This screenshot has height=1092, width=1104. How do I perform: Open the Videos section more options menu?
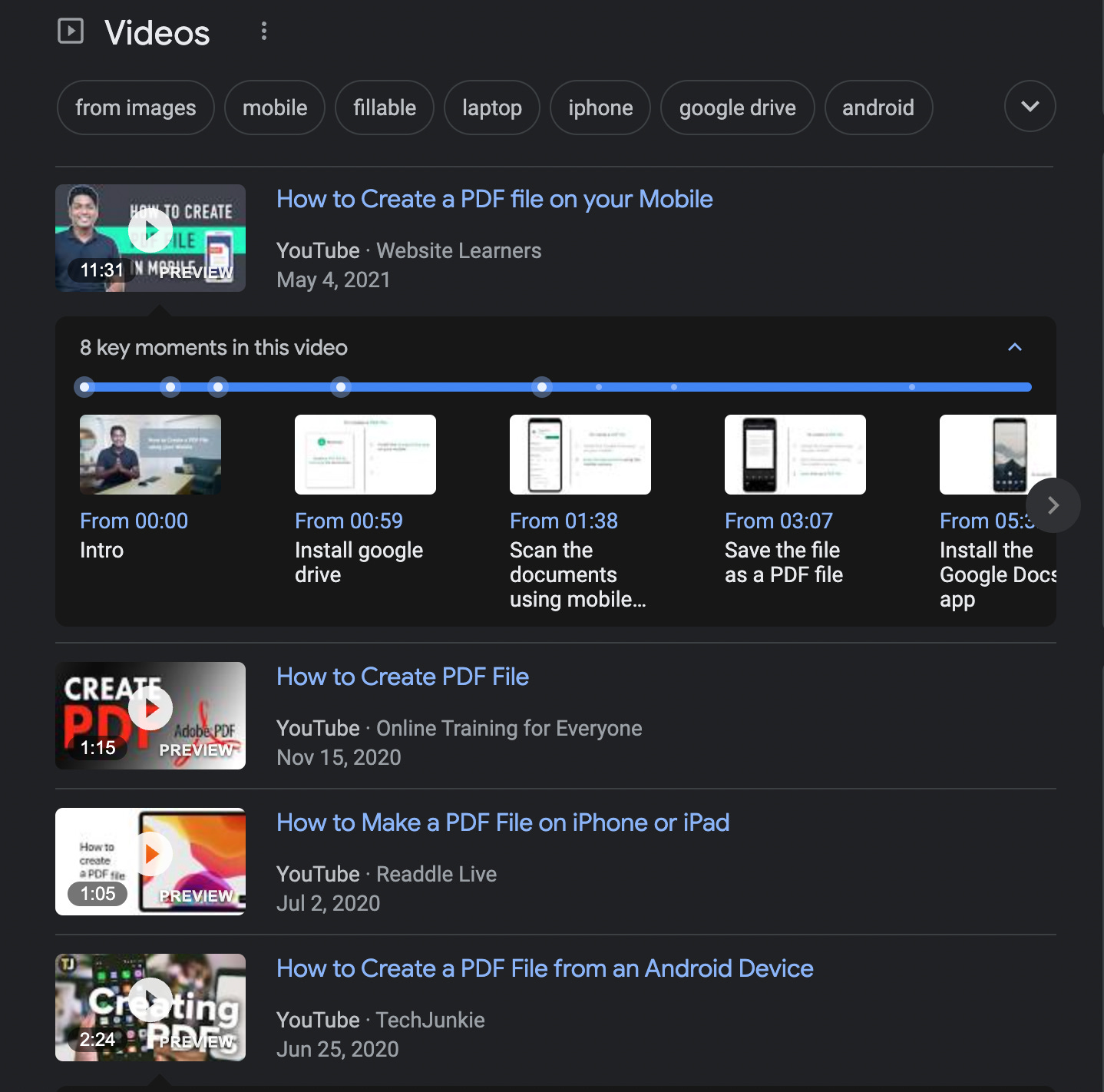pyautogui.click(x=264, y=31)
